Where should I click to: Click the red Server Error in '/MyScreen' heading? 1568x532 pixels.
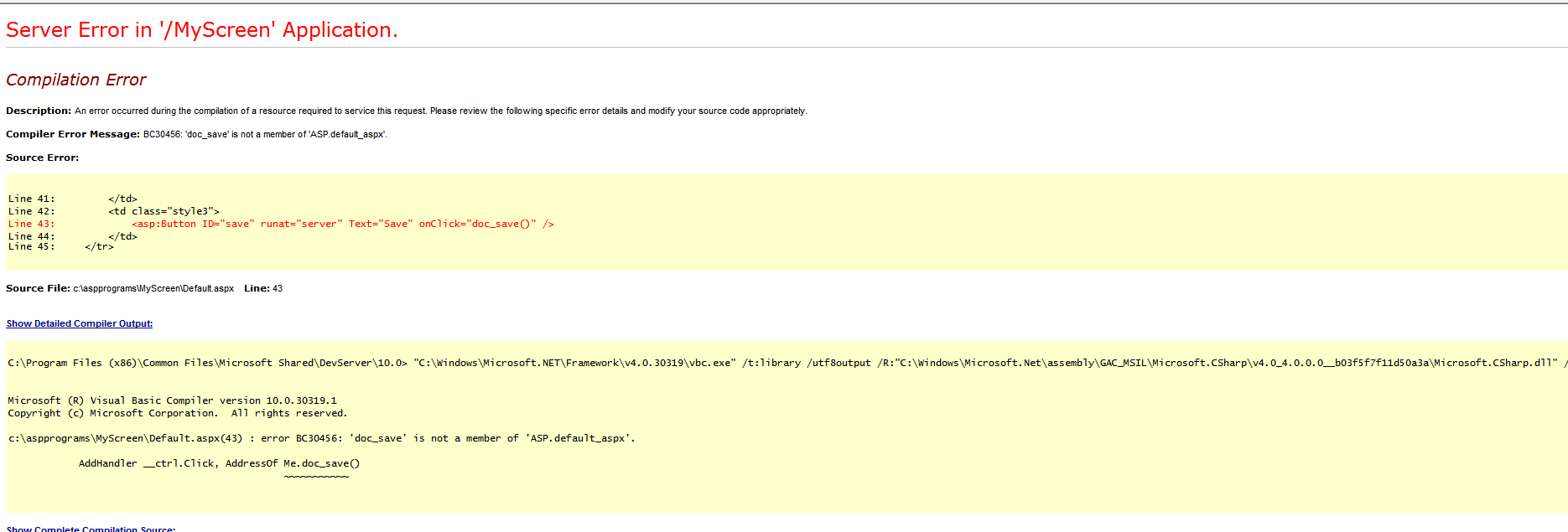pyautogui.click(x=201, y=30)
